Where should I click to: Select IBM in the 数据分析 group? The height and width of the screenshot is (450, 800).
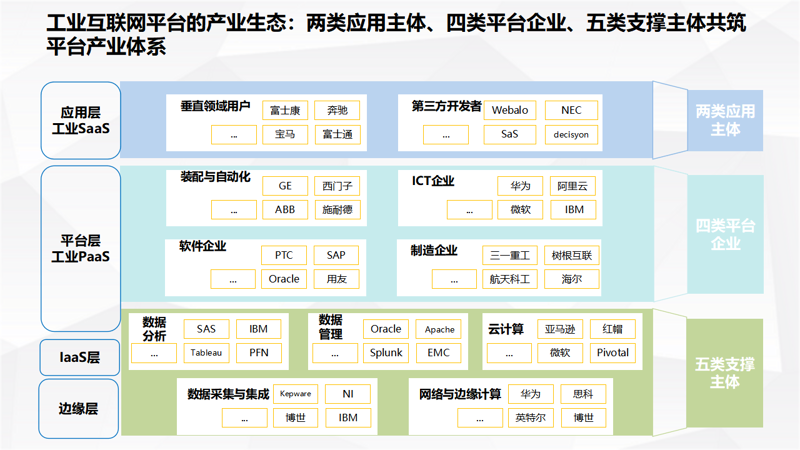[259, 329]
